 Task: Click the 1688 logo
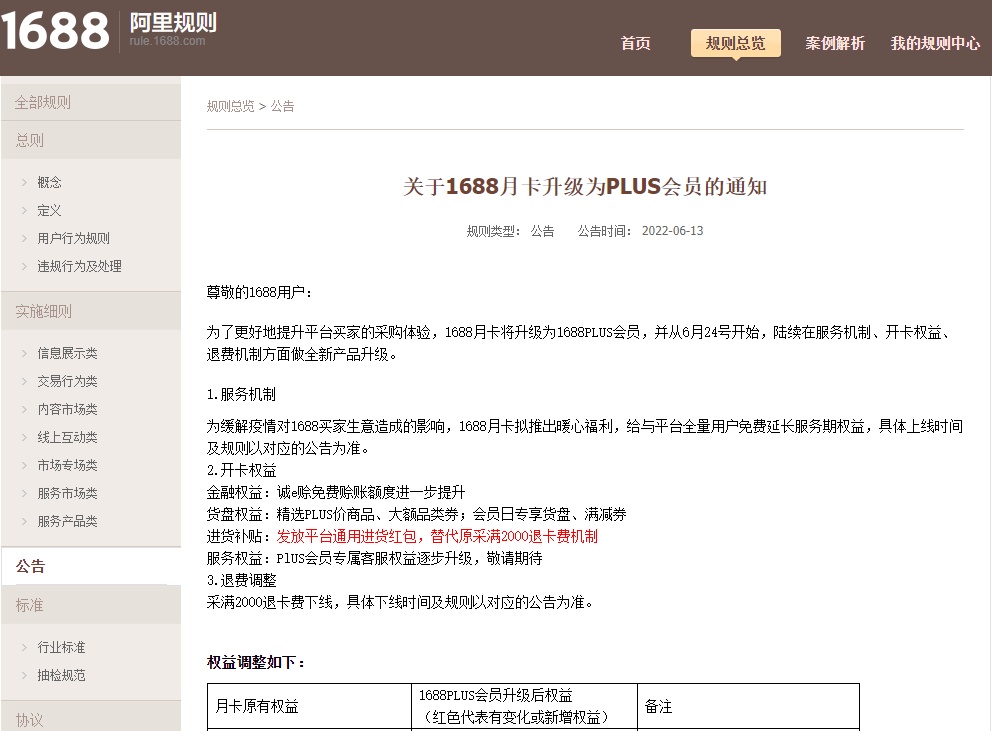click(x=55, y=30)
